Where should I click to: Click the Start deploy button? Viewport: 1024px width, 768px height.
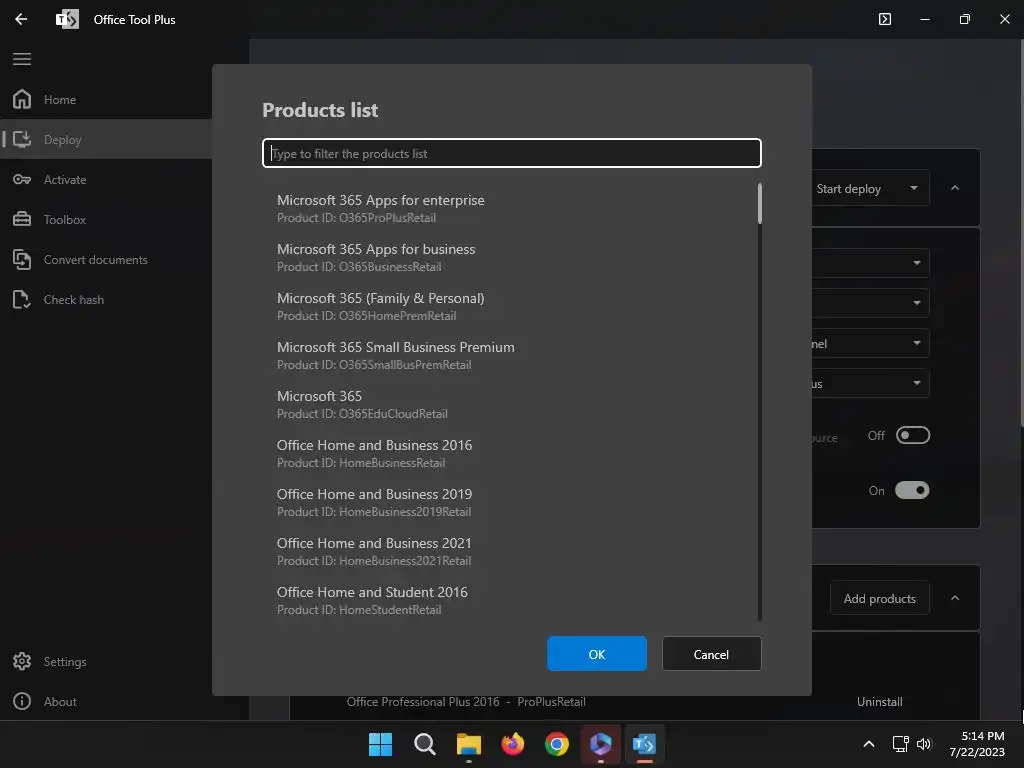point(848,188)
